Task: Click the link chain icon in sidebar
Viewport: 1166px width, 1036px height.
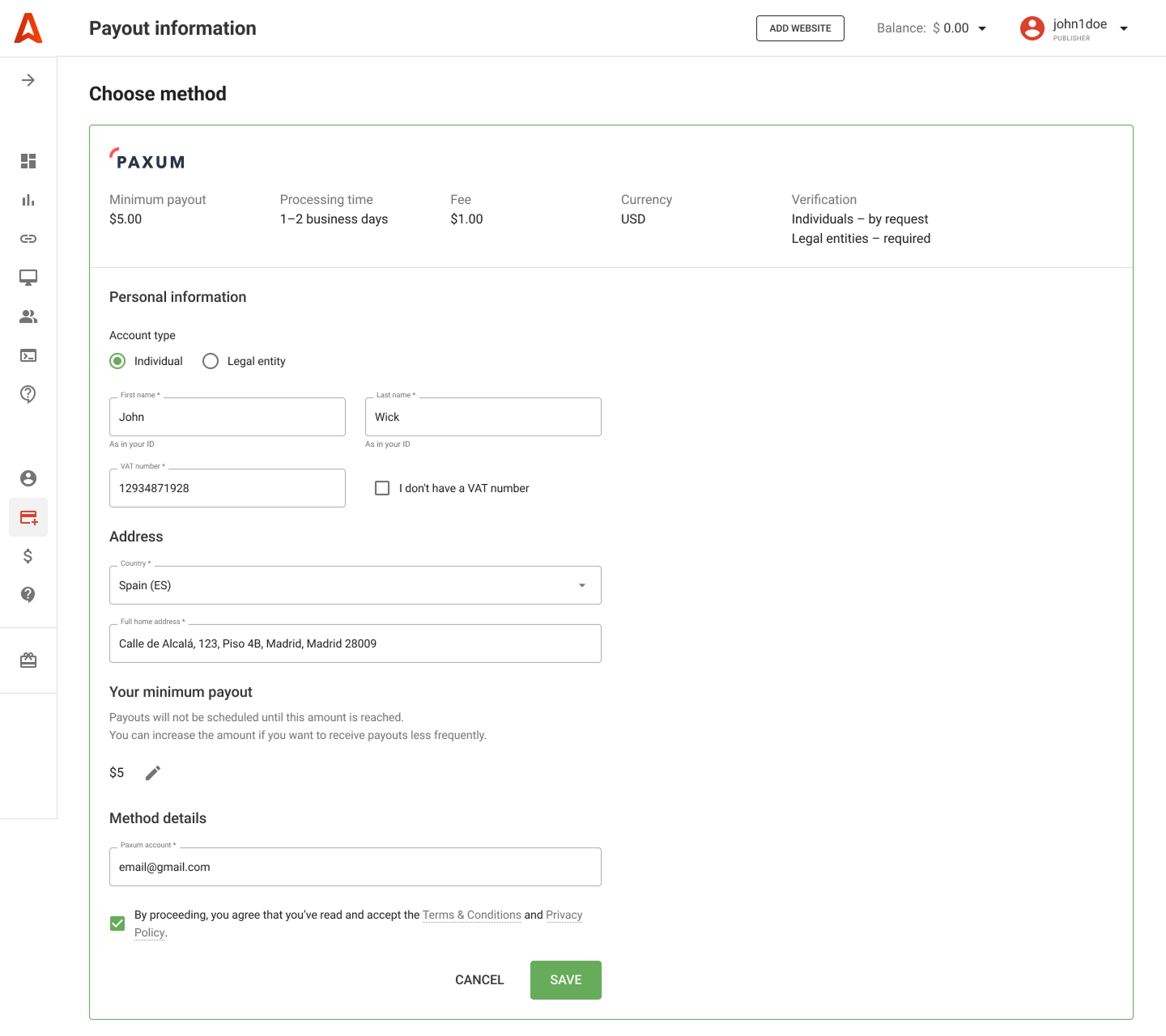Action: (x=28, y=239)
